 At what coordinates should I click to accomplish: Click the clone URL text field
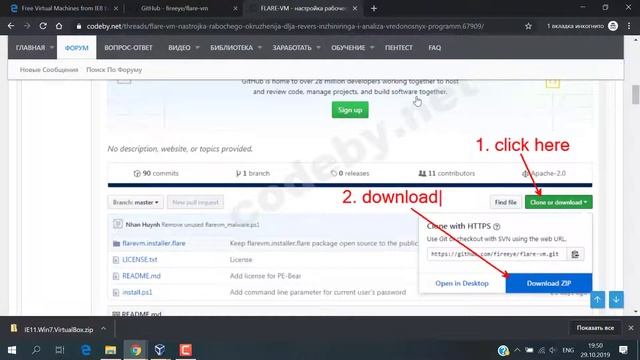(x=496, y=254)
